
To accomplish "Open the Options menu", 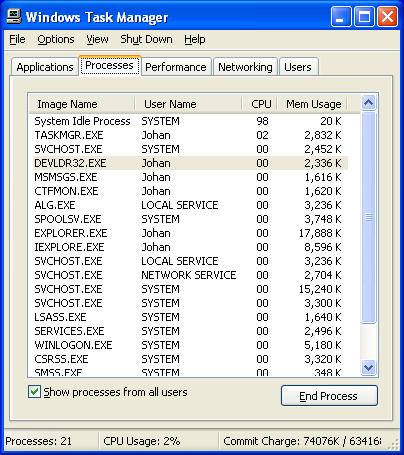I will pos(56,39).
